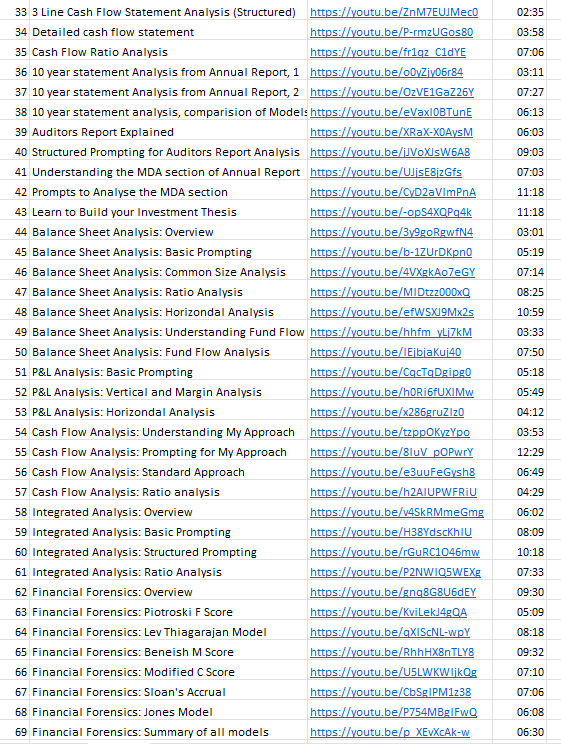Open the link https://youtu.be/e3uuFeGysh8
561x744 pixels.
[393, 472]
